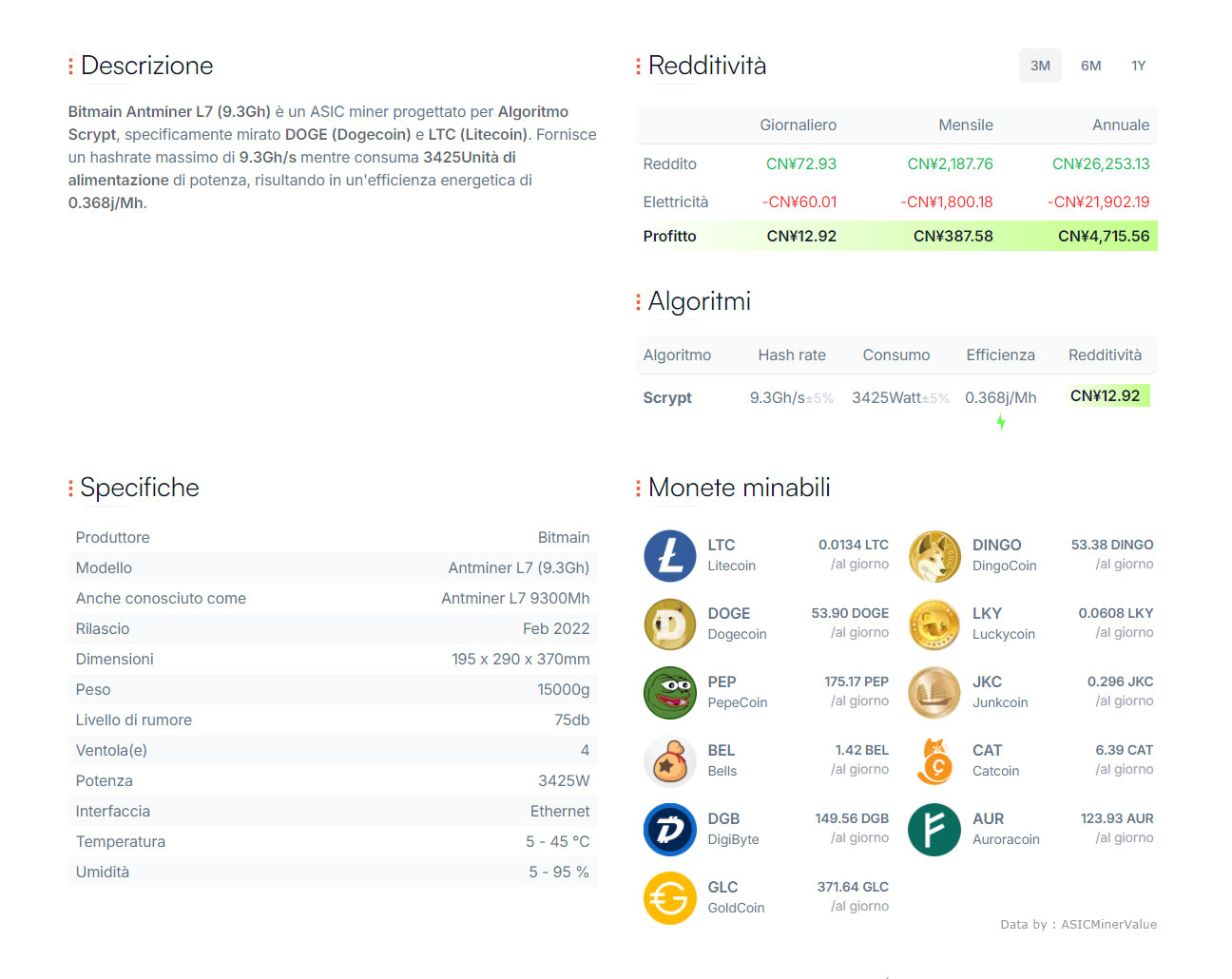Click the Algoritmi section heading
This screenshot has height=979, width=1232.
tap(699, 301)
